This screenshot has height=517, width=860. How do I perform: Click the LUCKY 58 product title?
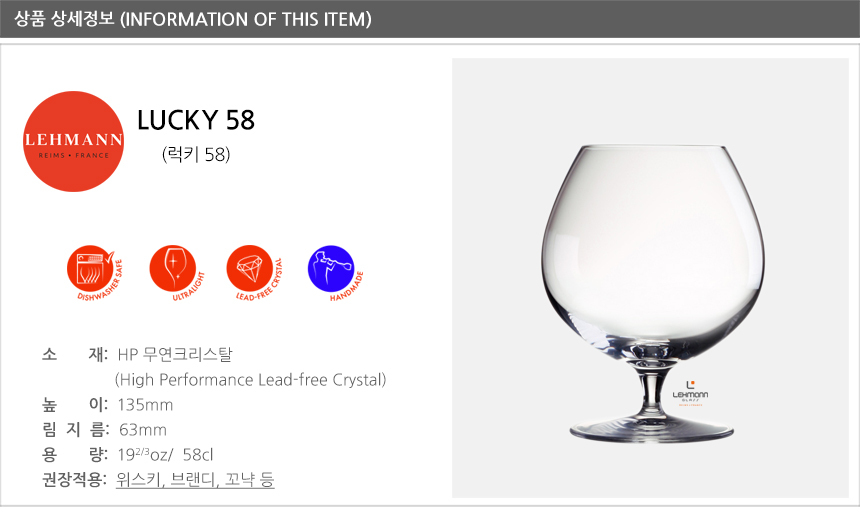[x=196, y=120]
